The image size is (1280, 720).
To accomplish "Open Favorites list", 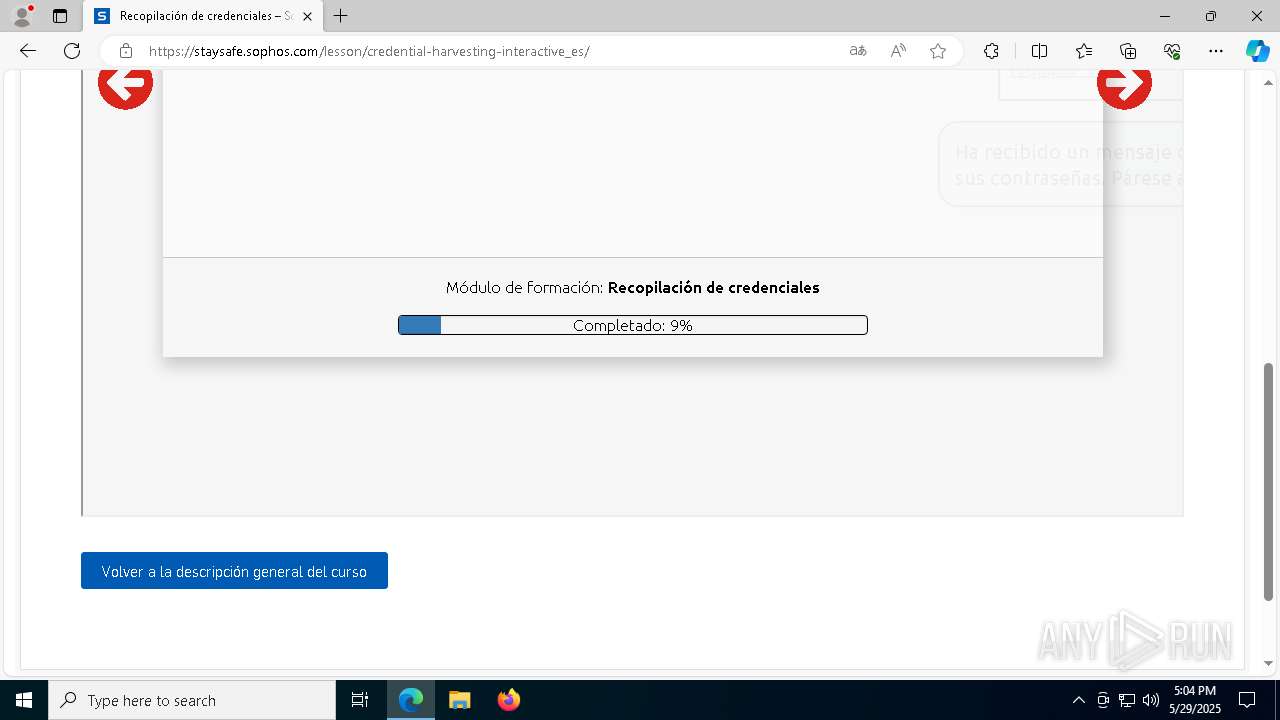I will [1084, 51].
